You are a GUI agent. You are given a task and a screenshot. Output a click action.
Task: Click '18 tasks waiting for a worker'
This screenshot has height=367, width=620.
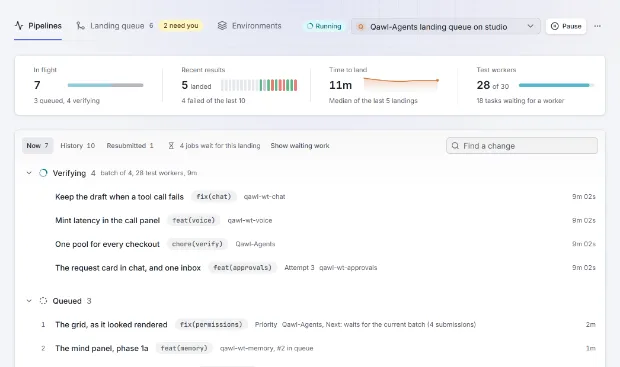pyautogui.click(x=520, y=101)
